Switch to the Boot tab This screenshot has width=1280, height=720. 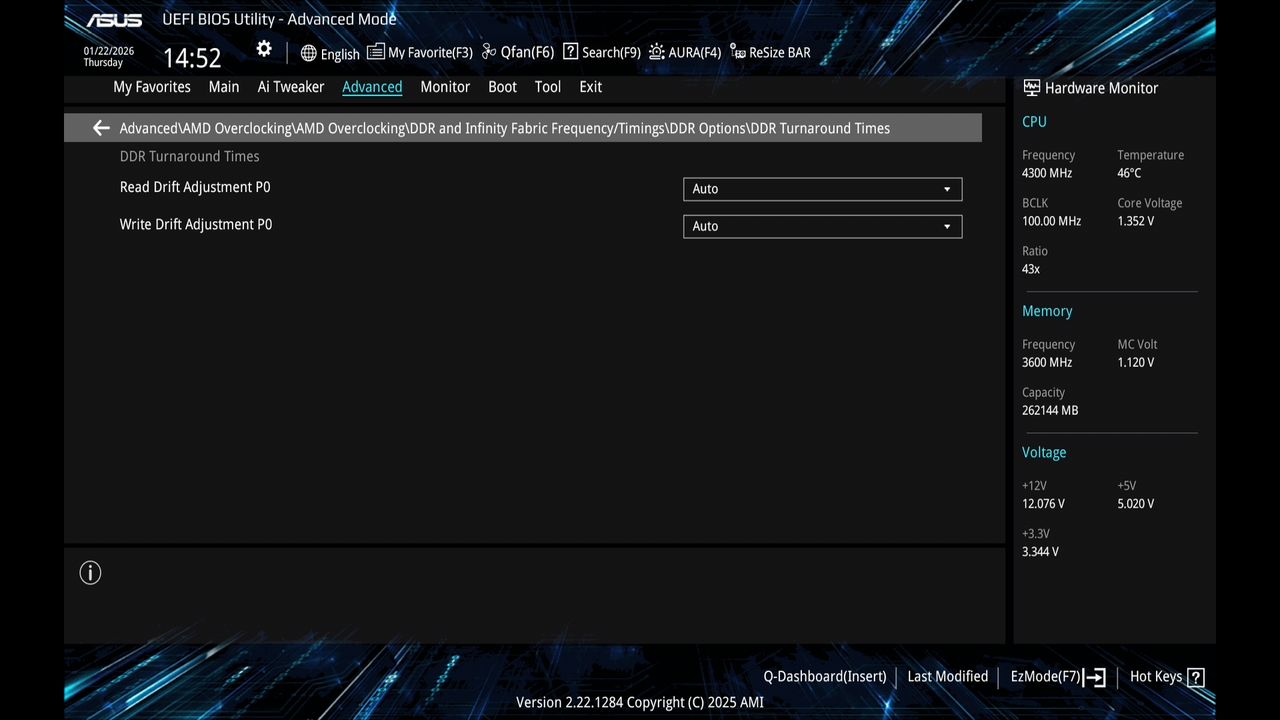coord(502,87)
